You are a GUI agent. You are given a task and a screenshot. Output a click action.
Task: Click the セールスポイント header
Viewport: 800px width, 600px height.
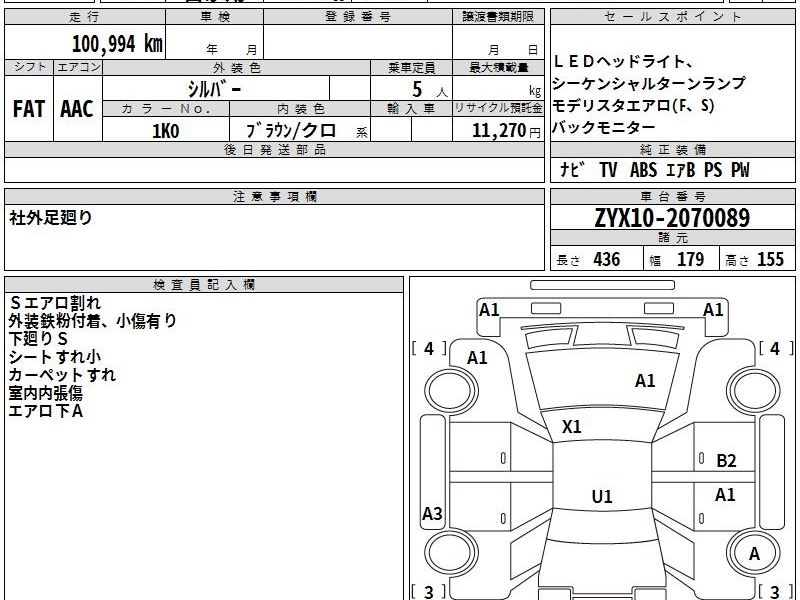click(672, 17)
